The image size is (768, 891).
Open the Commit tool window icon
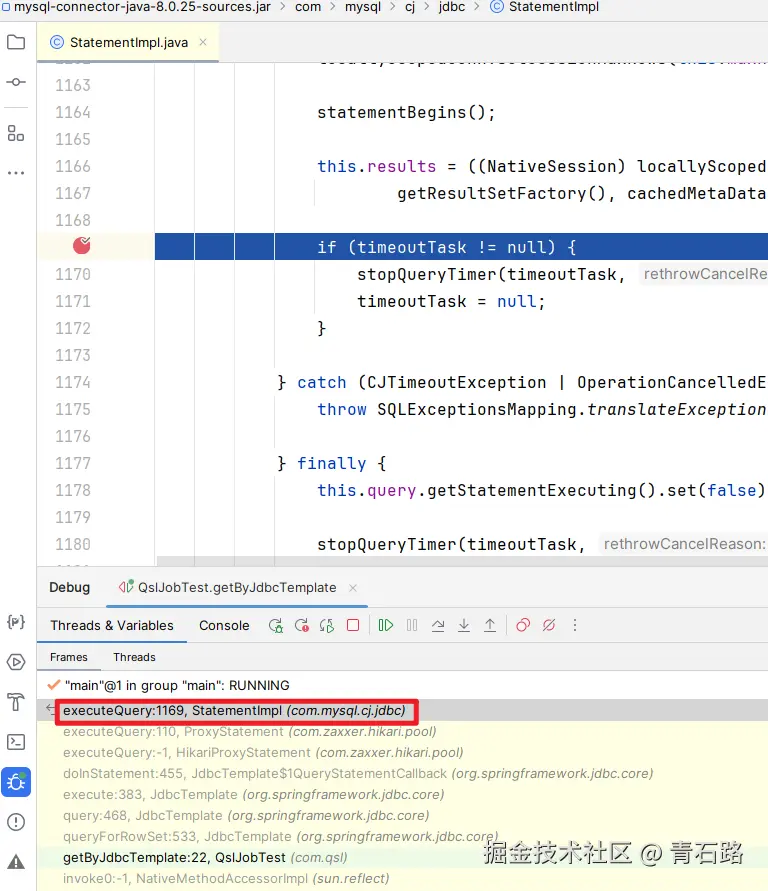(16, 82)
